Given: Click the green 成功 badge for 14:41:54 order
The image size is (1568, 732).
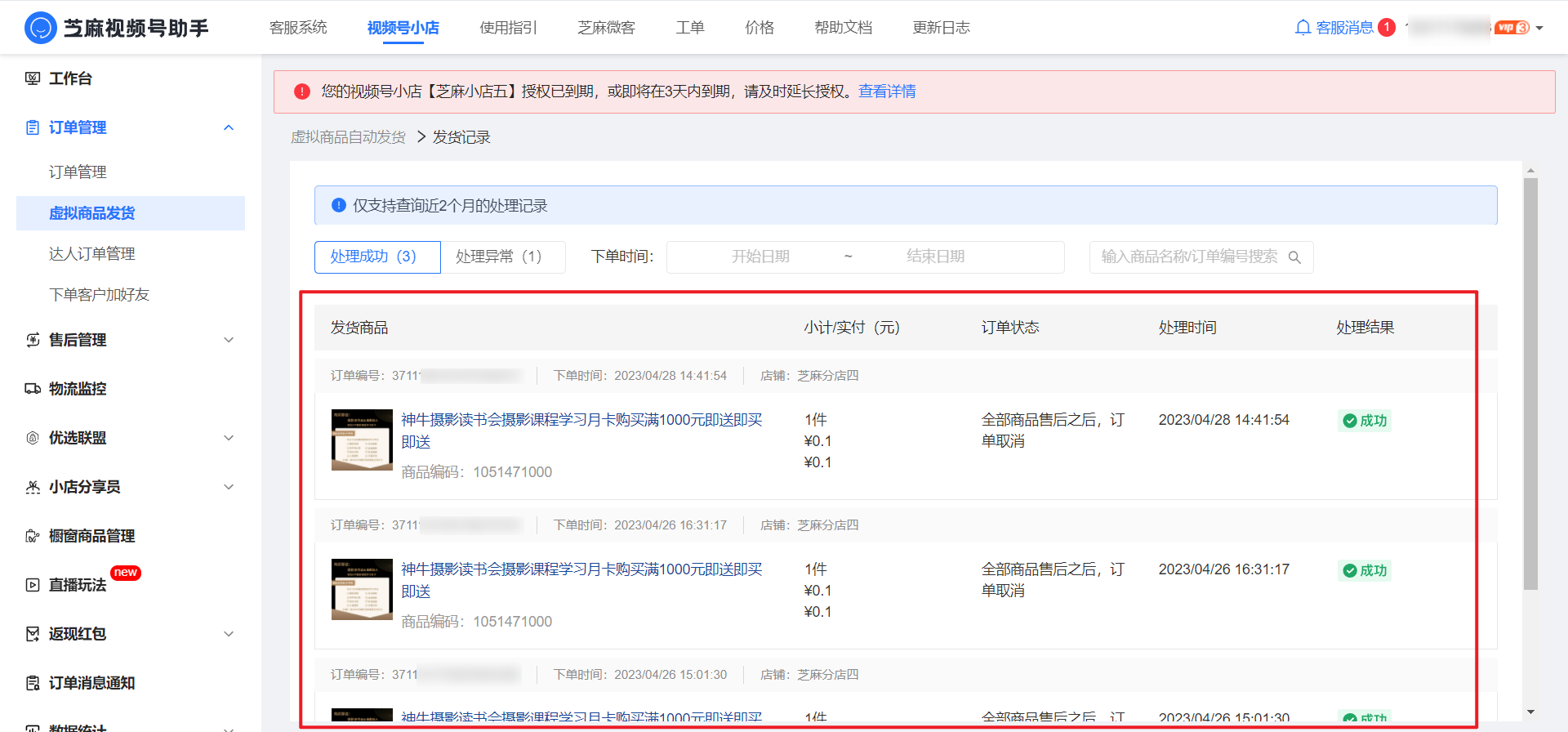Looking at the screenshot, I should tap(1365, 421).
